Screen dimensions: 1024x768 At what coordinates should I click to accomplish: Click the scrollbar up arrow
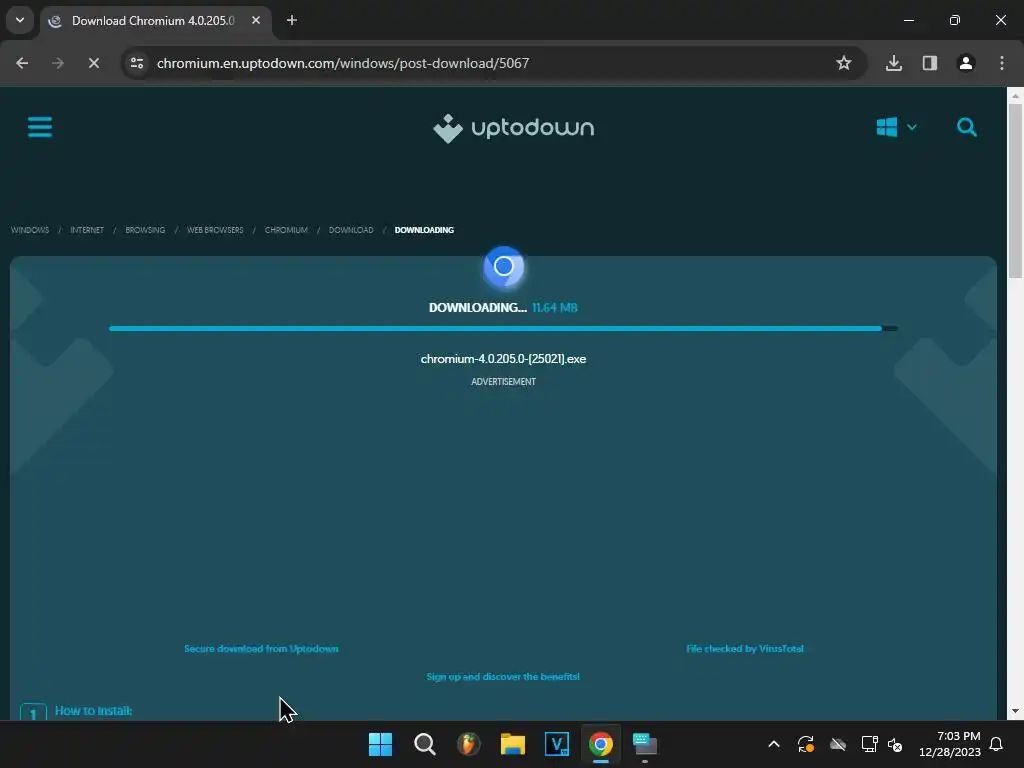coord(1015,95)
